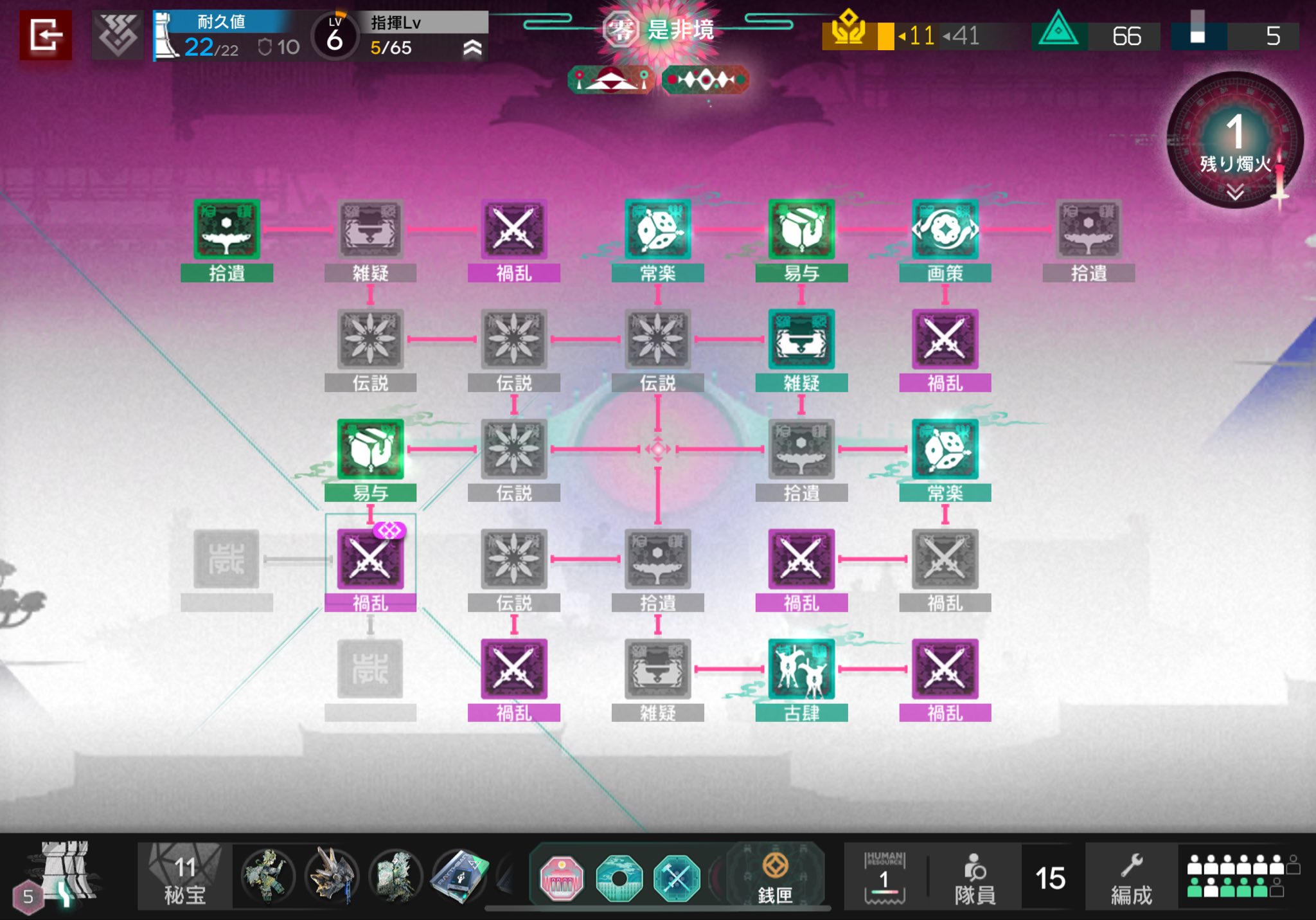1316x920 pixels.
Task: Click the teal 雑疑 node in second row
Action: [x=801, y=340]
